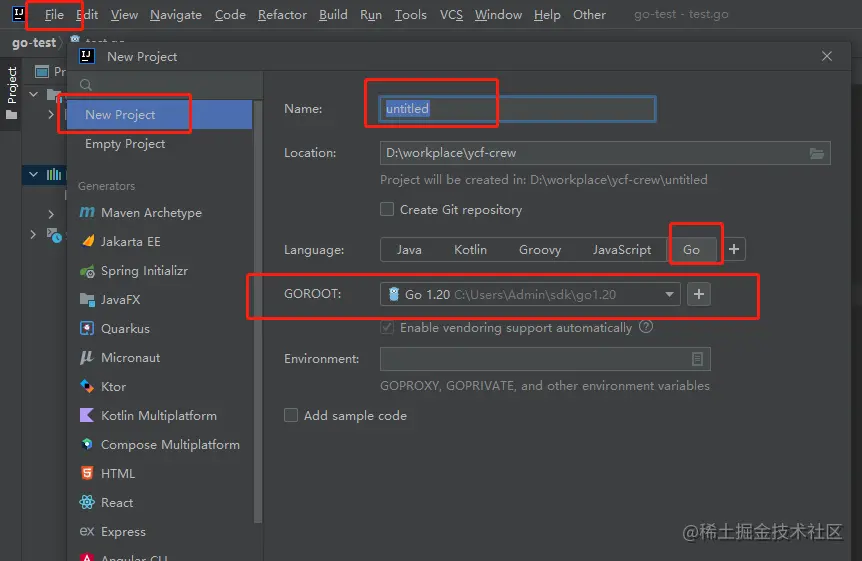
Task: Click the search field in New Project dialog
Action: (165, 85)
